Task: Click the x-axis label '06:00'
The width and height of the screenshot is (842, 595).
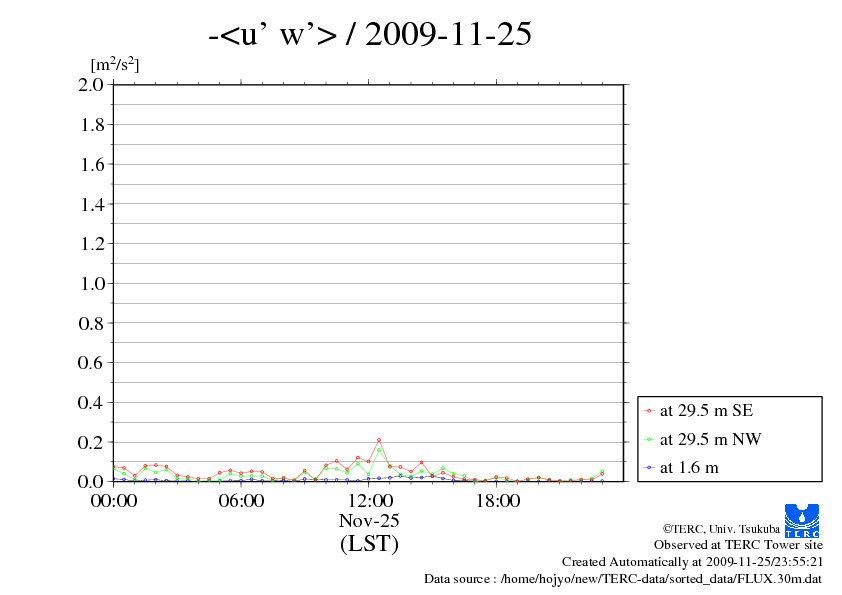Action: (x=241, y=501)
